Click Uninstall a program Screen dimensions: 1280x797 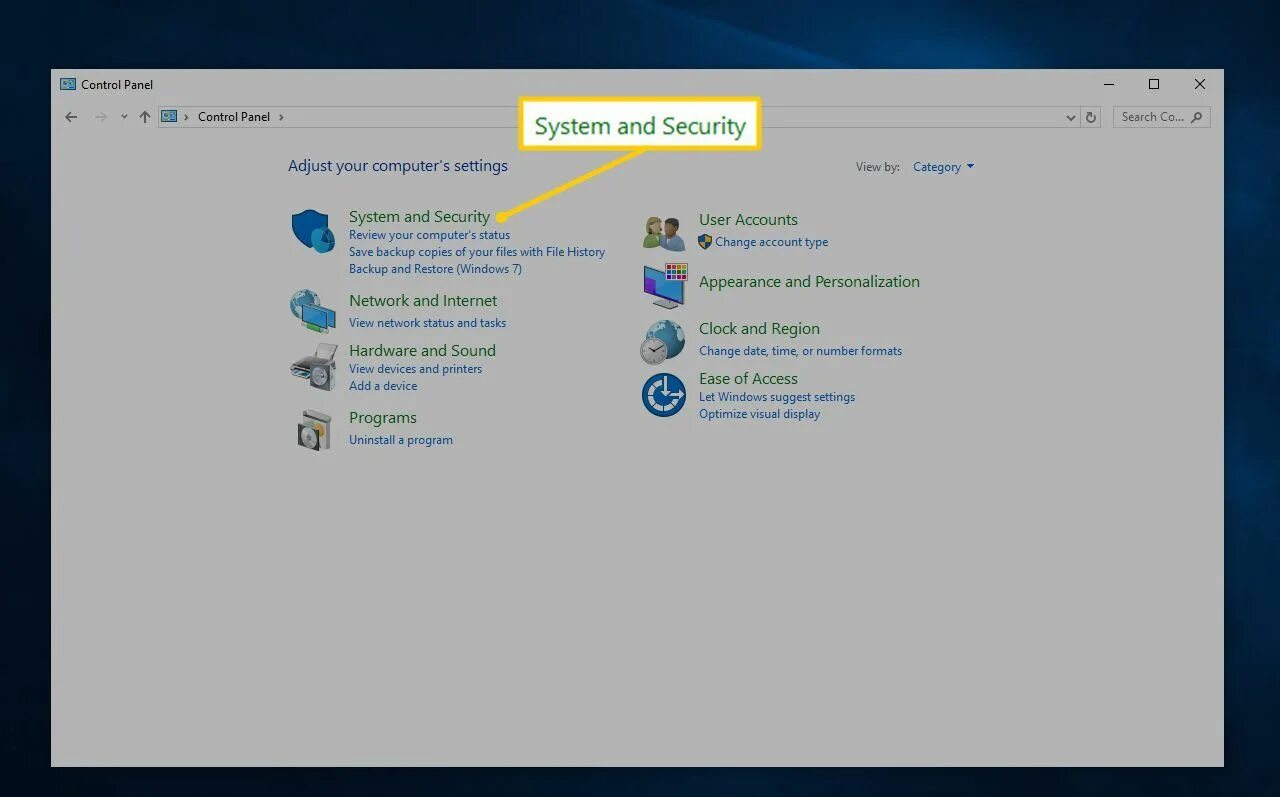(401, 440)
